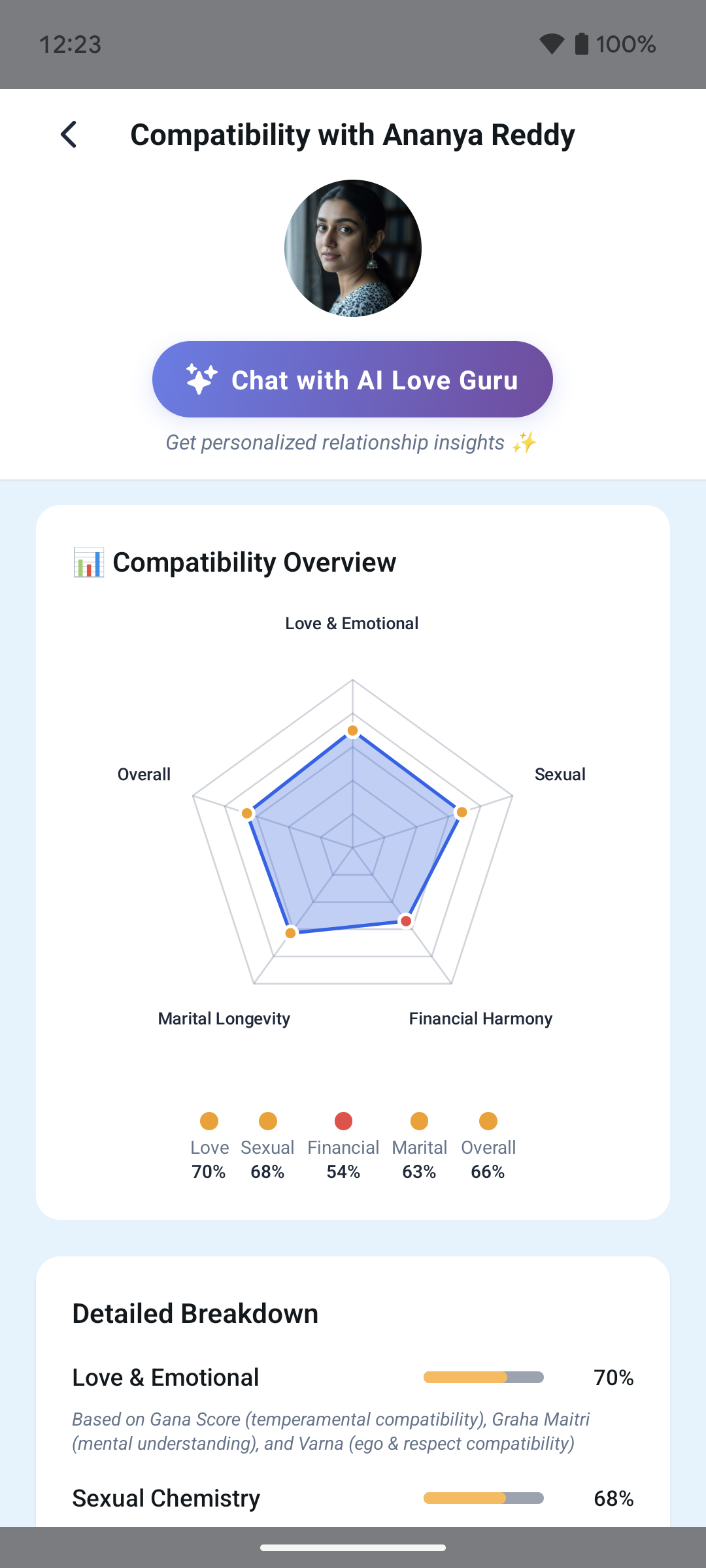Tap the red Financial Harmony radar point

coord(406,921)
